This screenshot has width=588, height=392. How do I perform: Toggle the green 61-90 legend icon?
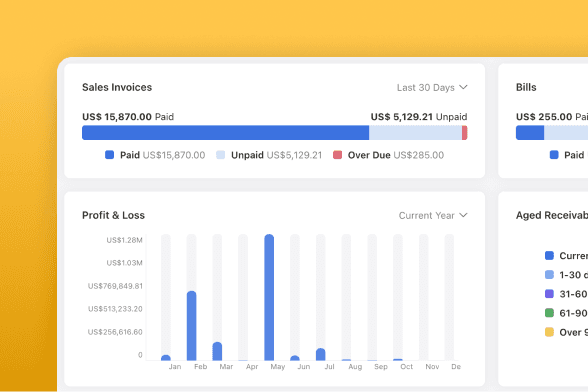tap(549, 313)
